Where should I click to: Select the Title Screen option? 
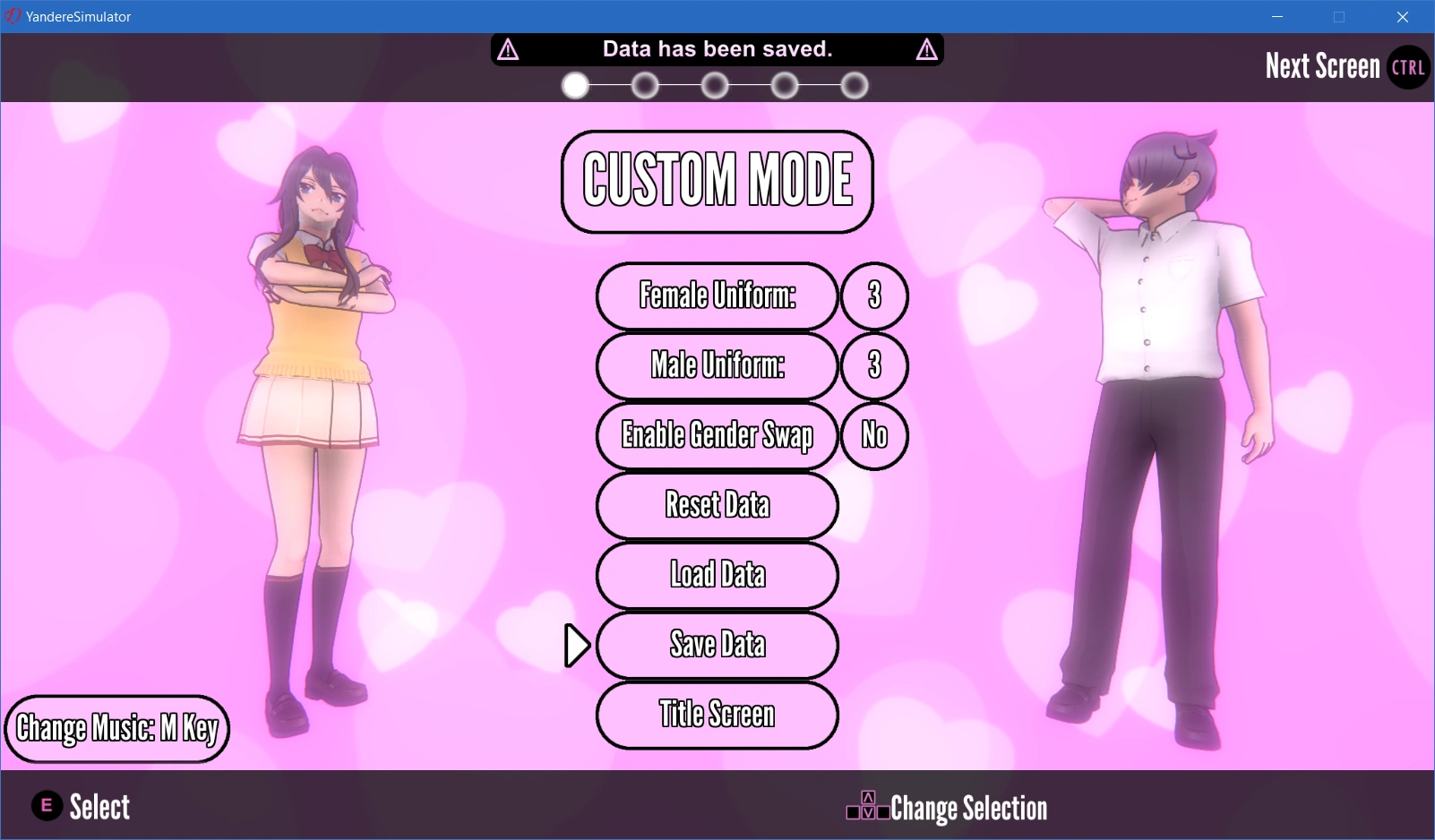[717, 715]
